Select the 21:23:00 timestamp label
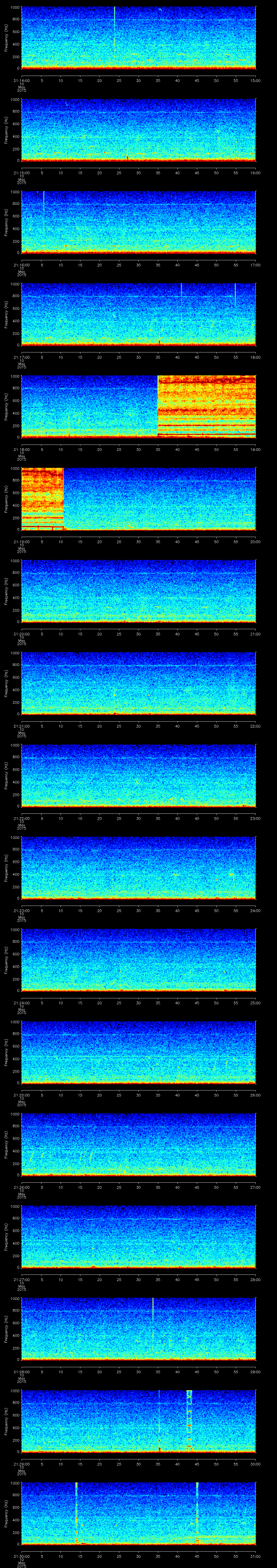This screenshot has width=277, height=1568. click(x=21, y=910)
